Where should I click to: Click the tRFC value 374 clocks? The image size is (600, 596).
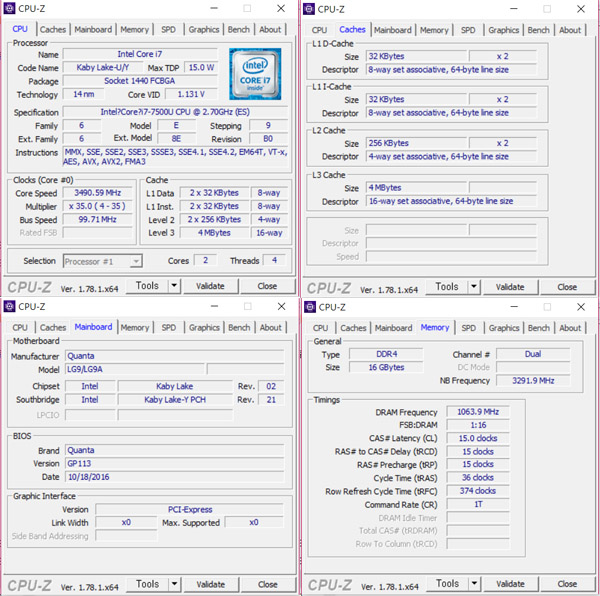tap(478, 490)
